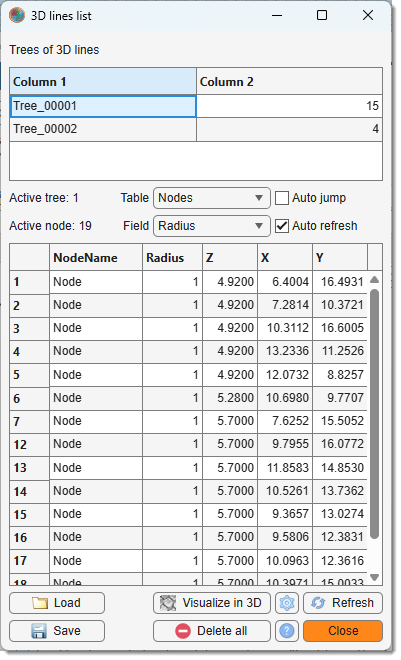Click X value 12.0732 in row 5
The width and height of the screenshot is (401, 660).
285,375
